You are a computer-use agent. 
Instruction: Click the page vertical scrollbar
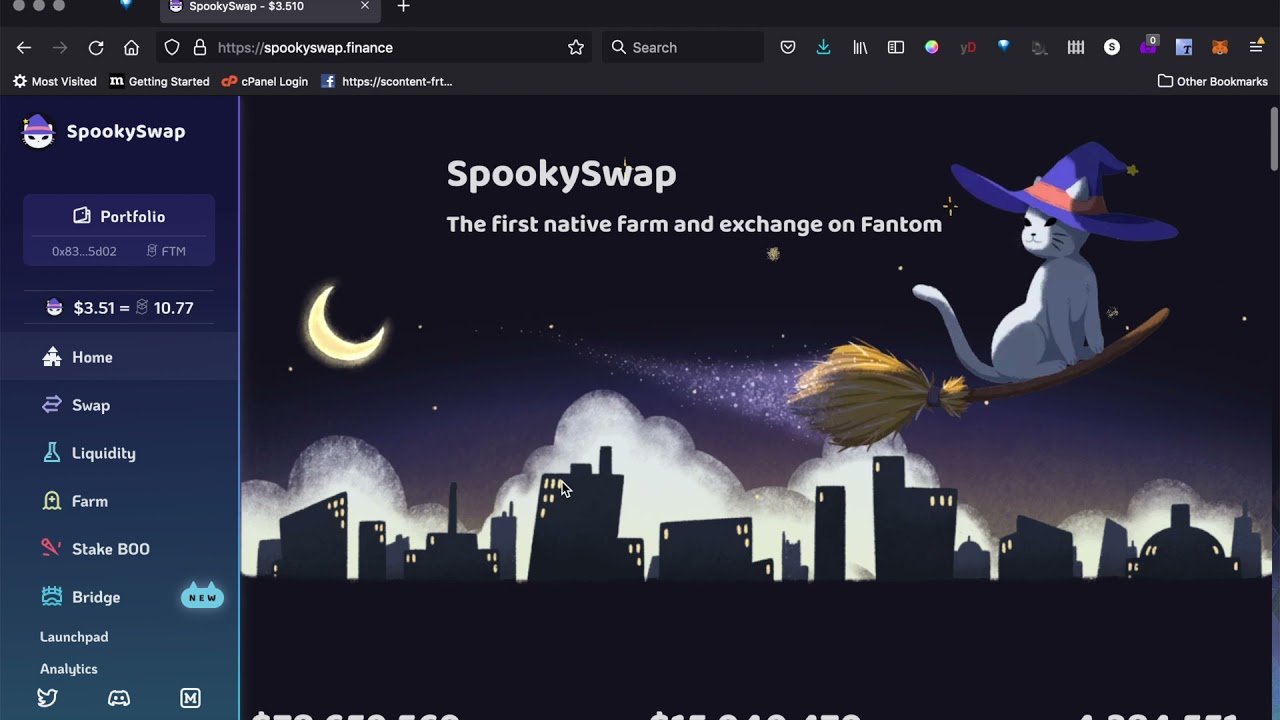pos(1274,139)
